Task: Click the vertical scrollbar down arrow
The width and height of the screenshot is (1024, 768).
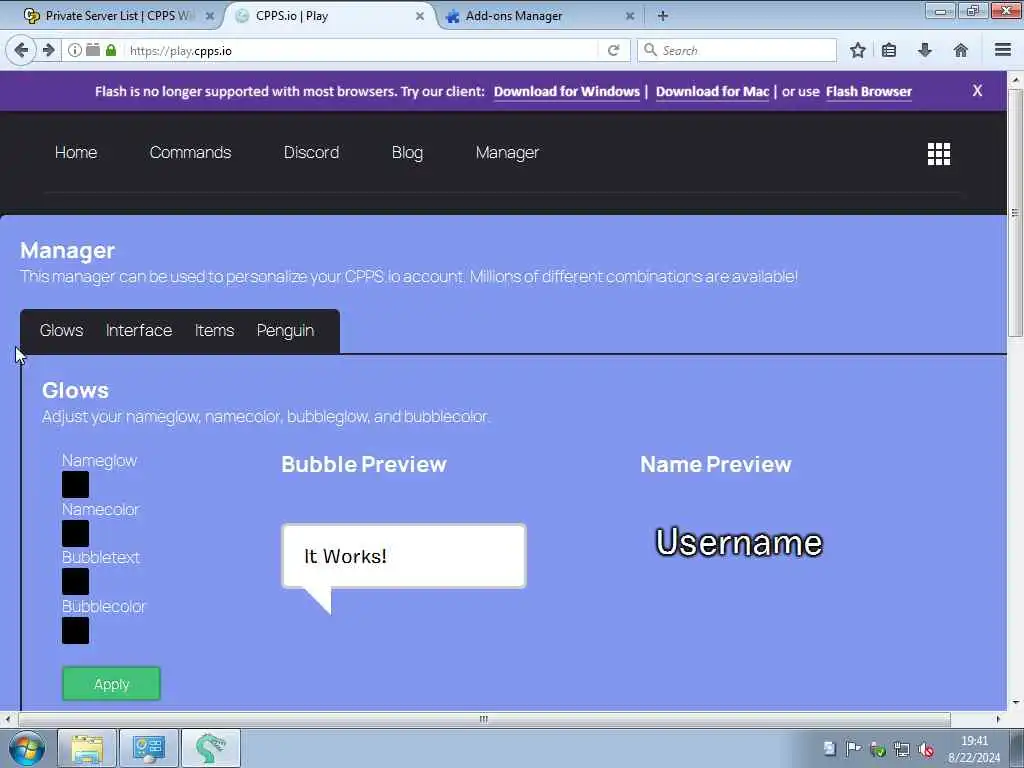Action: (1016, 703)
